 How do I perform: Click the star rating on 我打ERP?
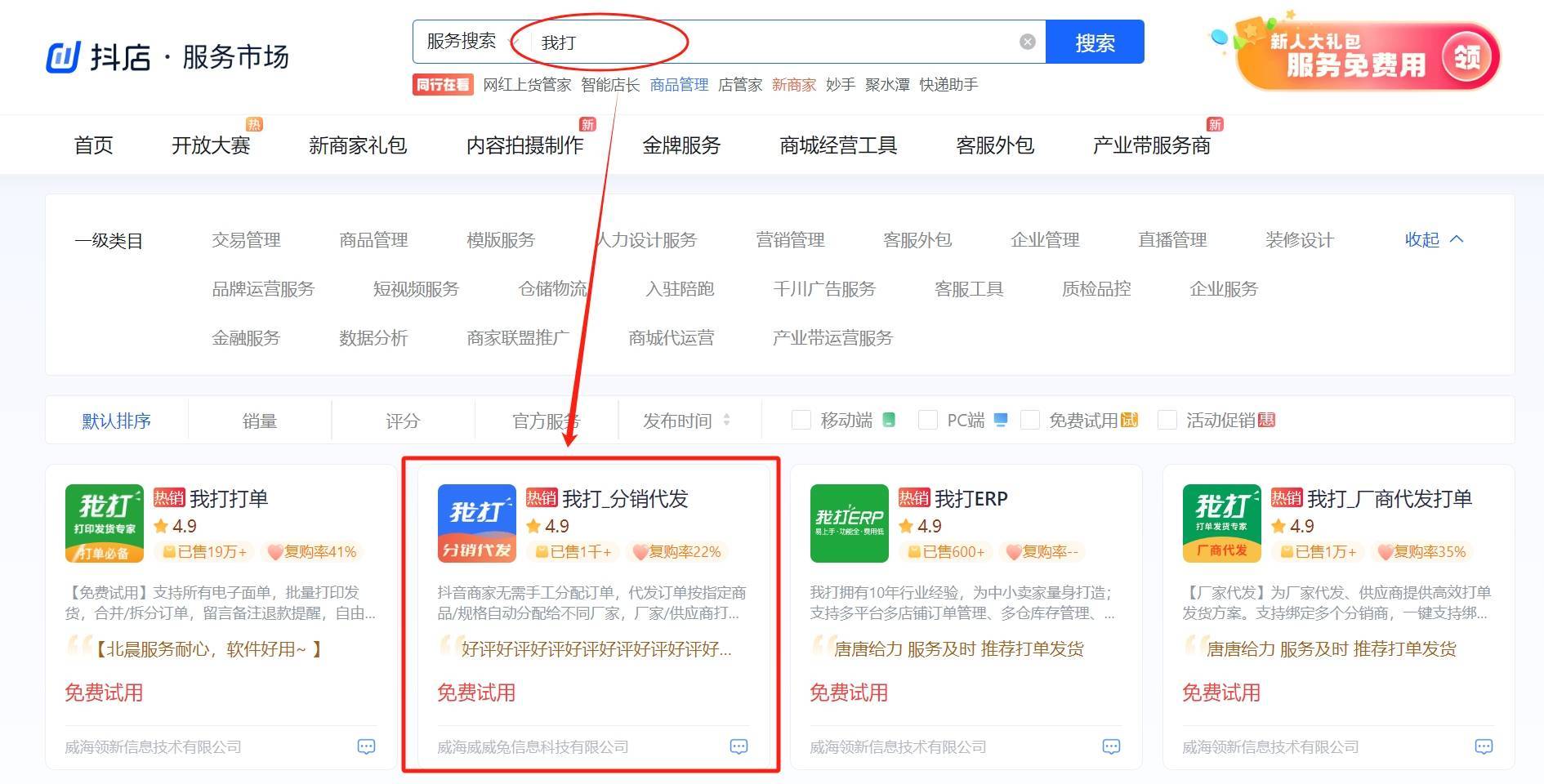click(x=920, y=526)
